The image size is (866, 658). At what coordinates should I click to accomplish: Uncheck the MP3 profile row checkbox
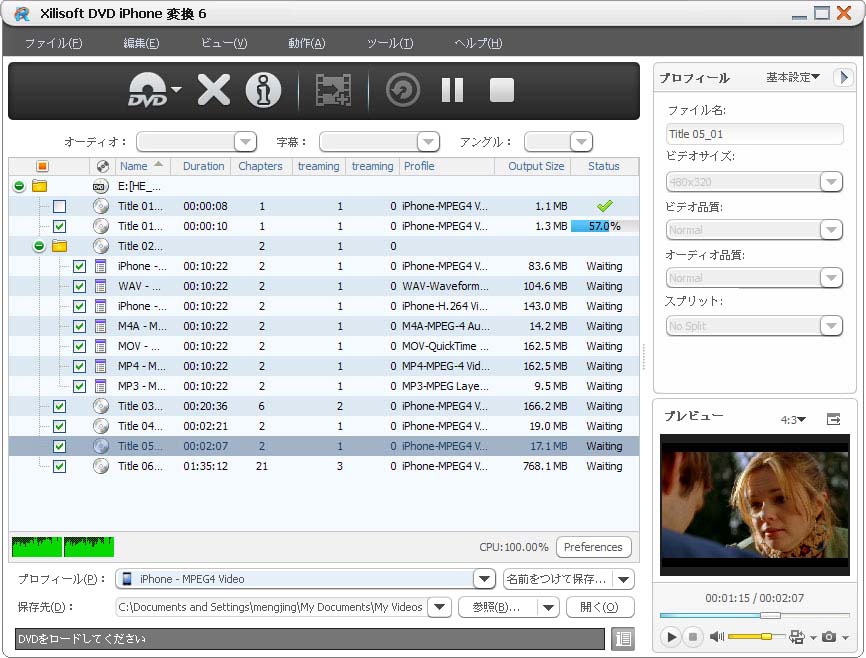(79, 386)
